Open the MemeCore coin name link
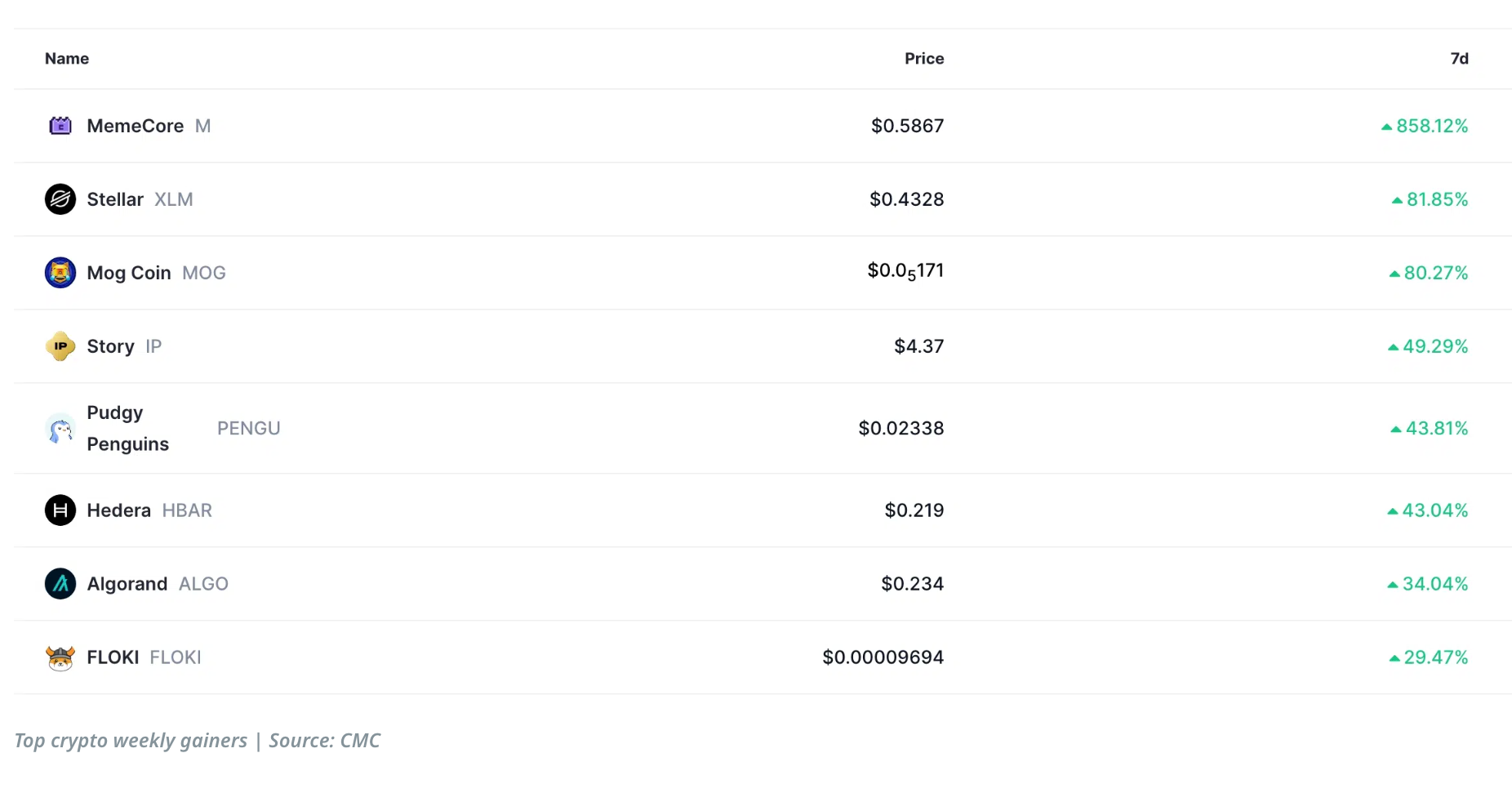Image resolution: width=1512 pixels, height=802 pixels. [136, 126]
